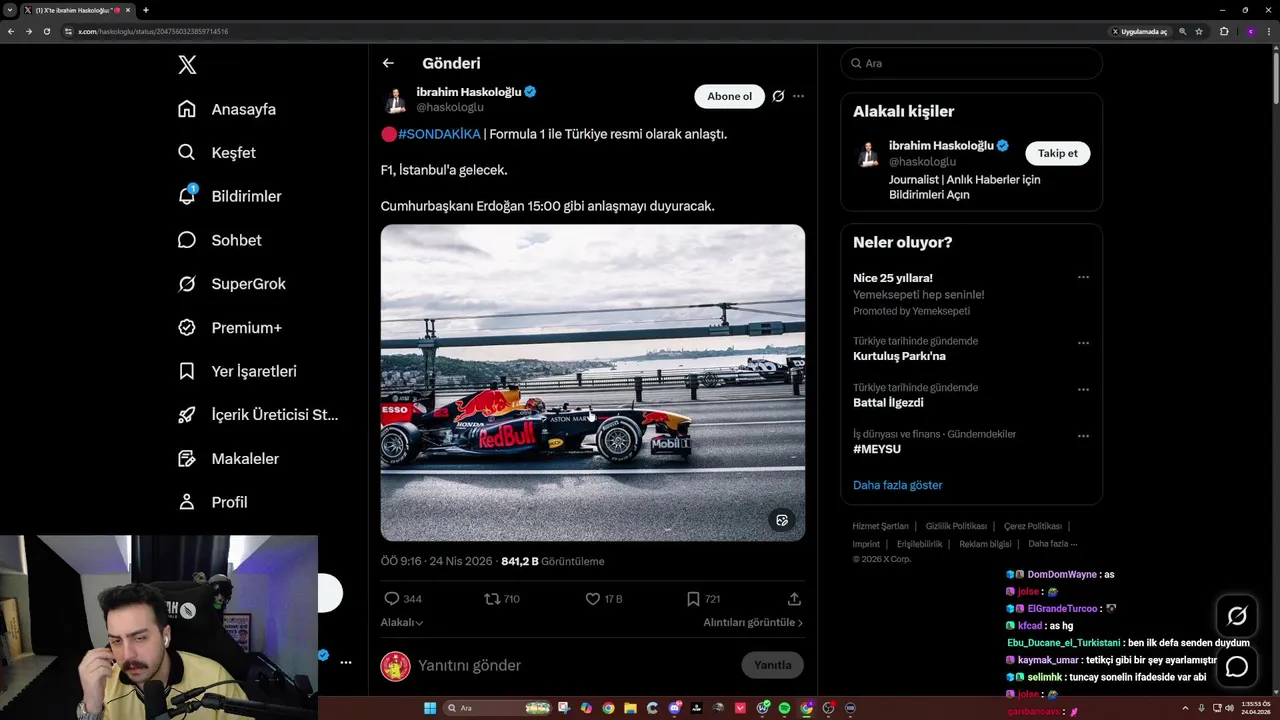Open Yer İşaretleri bookmarks
The width and height of the screenshot is (1280, 720).
click(237, 371)
